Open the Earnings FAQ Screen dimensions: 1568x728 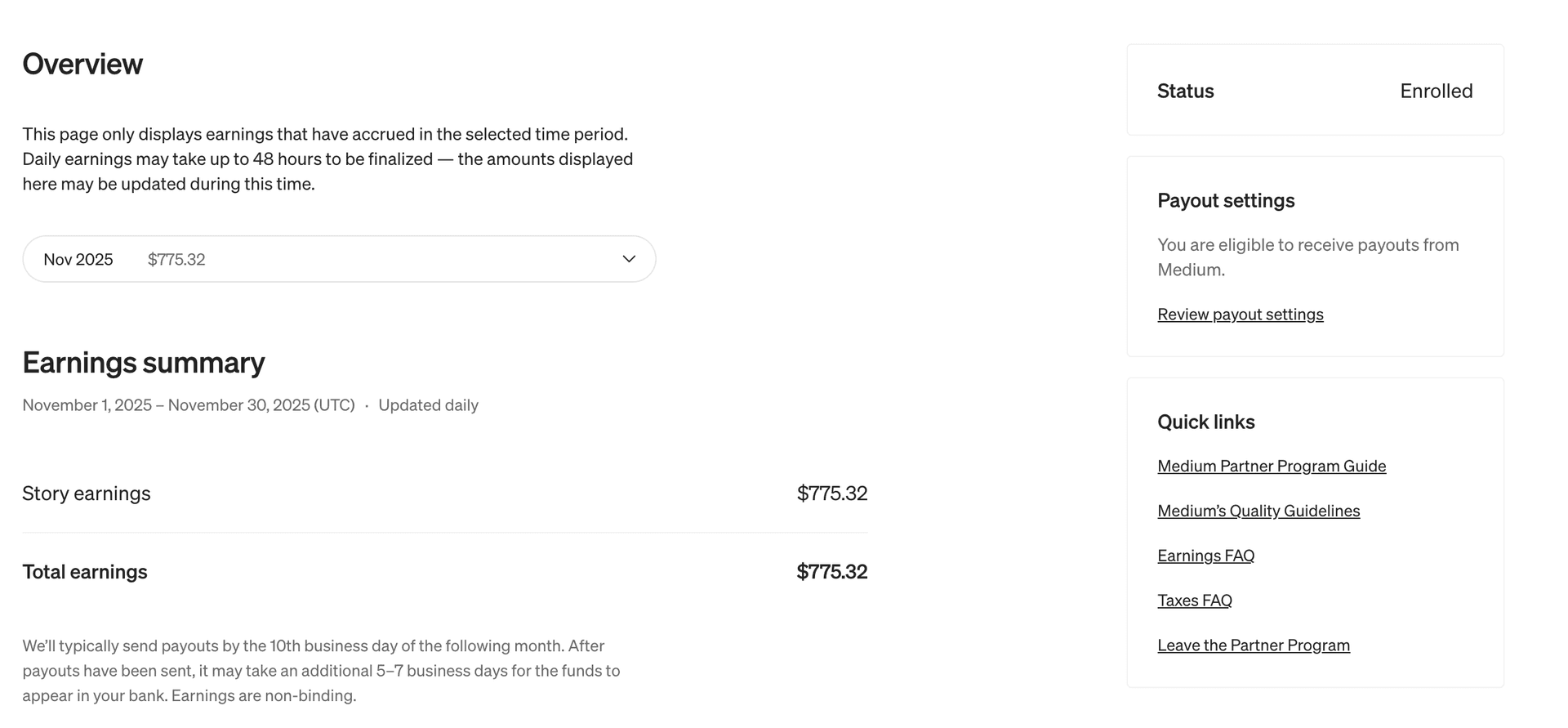coord(1205,555)
